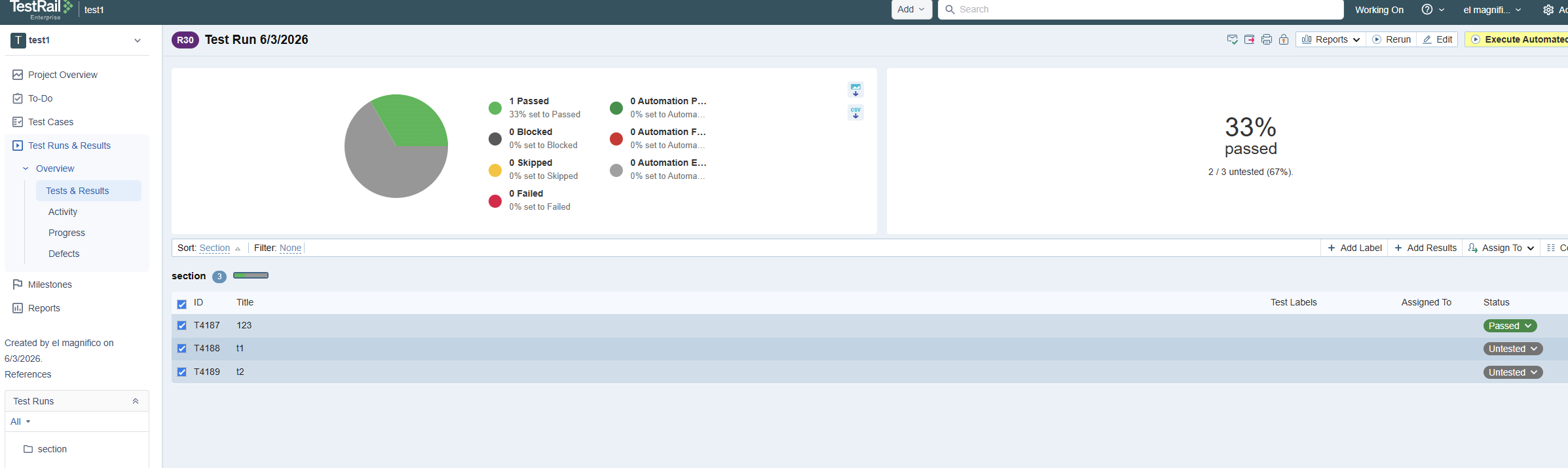This screenshot has width=1568, height=468.
Task: Open the el magnifi... user menu
Action: pyautogui.click(x=1492, y=10)
